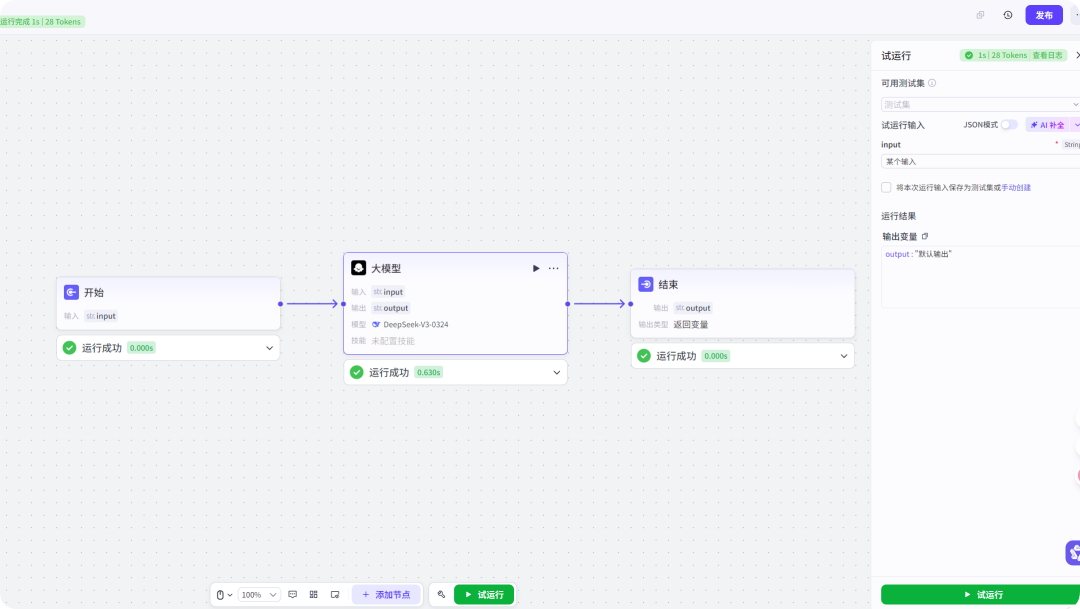Open the 100% zoom level dropdown
1080x609 pixels.
tap(259, 594)
